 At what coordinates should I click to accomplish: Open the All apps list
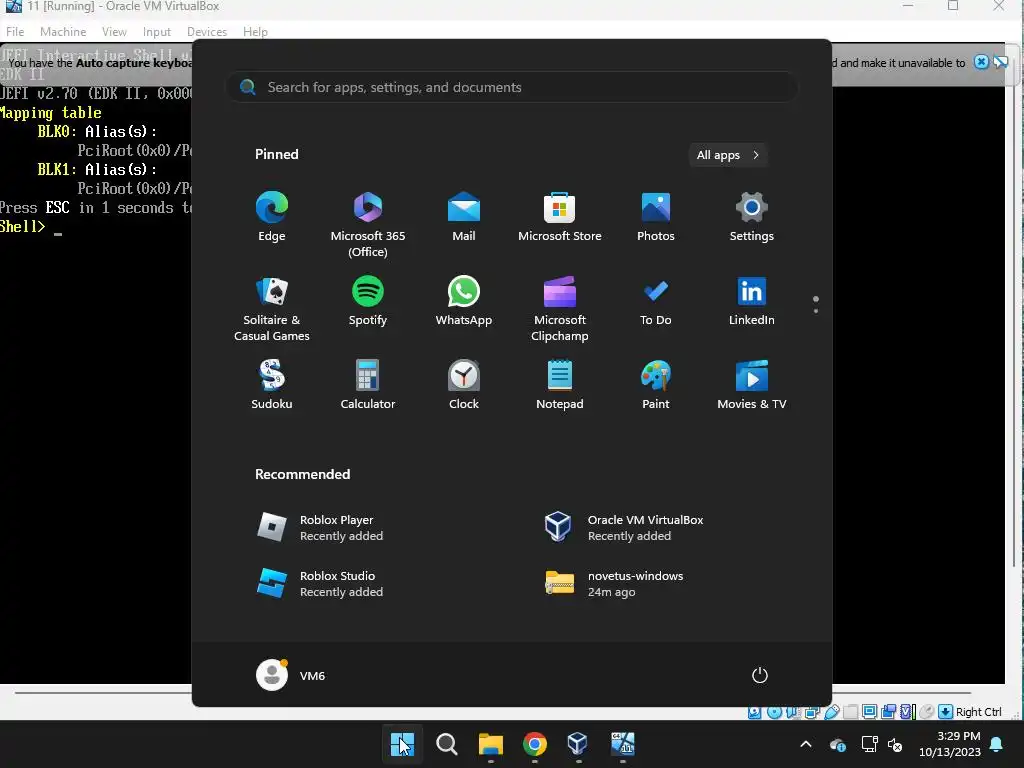coord(728,155)
